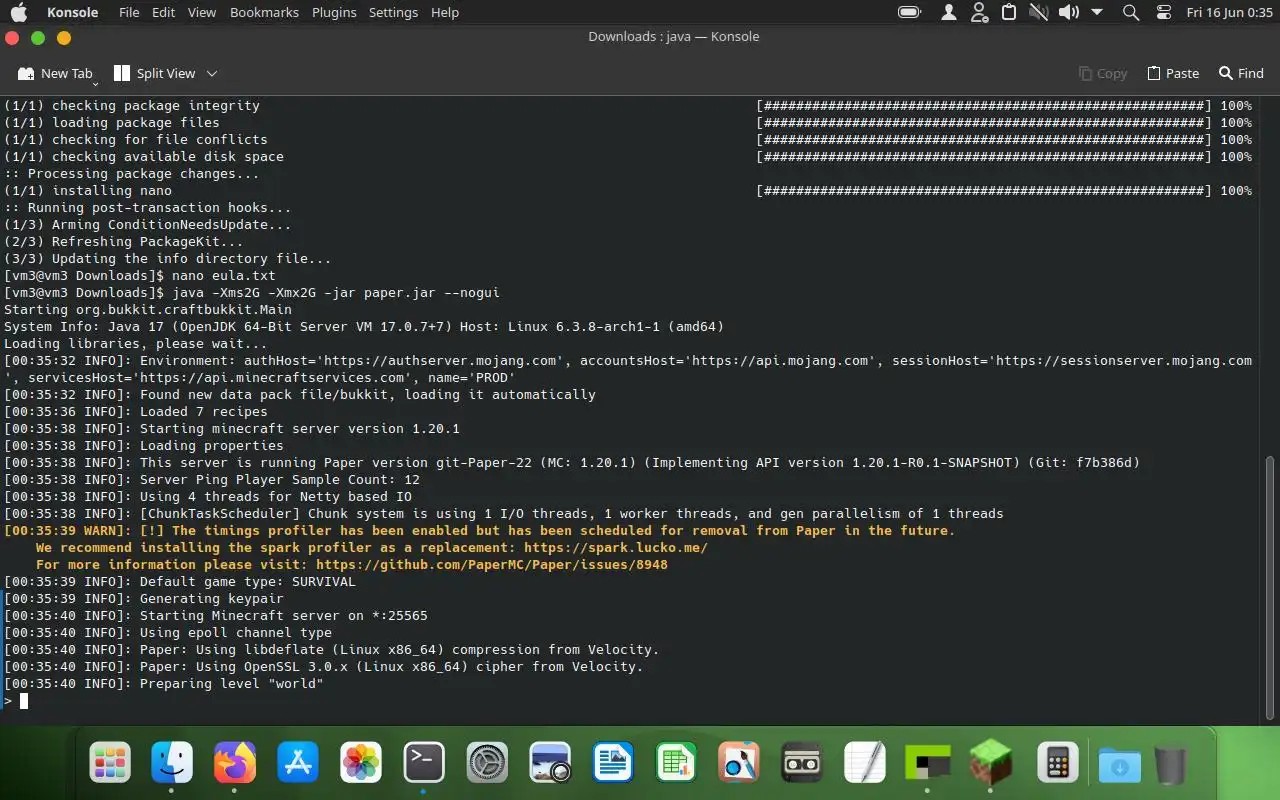
Task: Click the github.com/PaperMC/Paper/issues/8948 URL
Action: [491, 564]
